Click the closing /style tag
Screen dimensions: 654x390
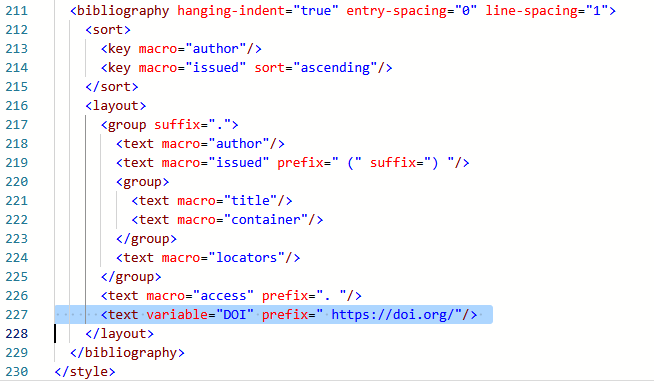[85, 372]
